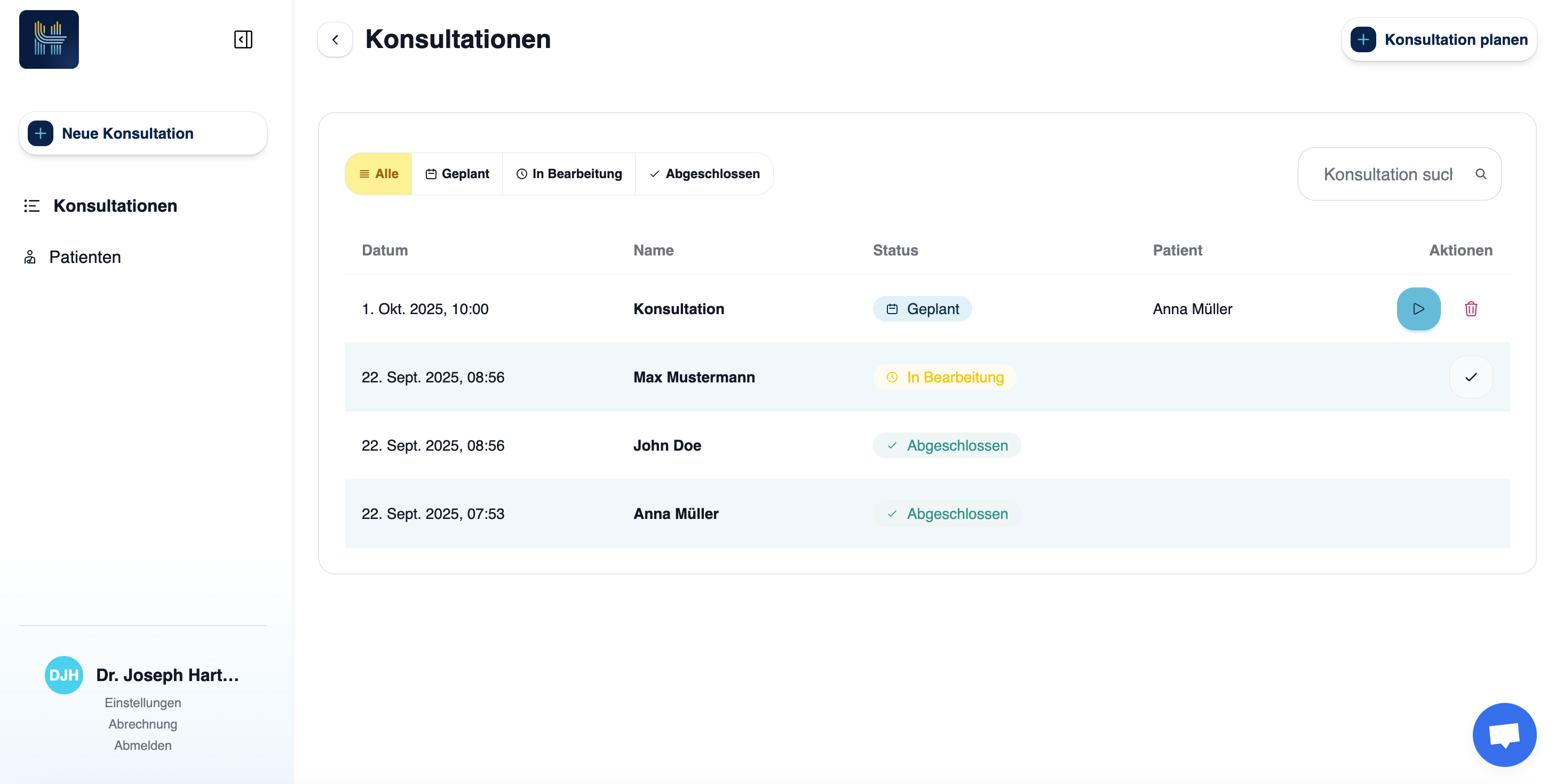Filter by Geplant consultations

tap(457, 174)
